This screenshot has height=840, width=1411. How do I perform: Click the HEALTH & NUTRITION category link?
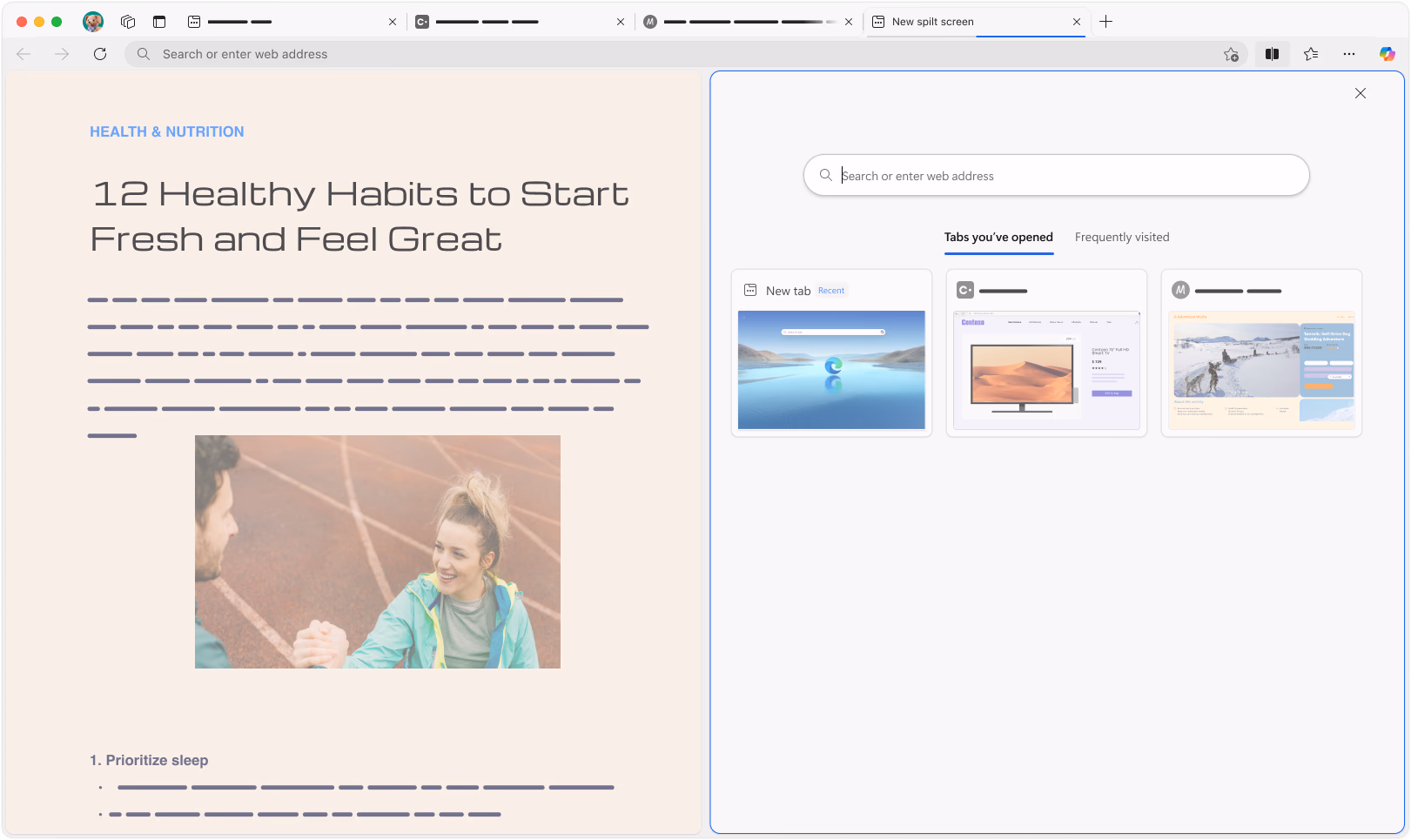167,131
